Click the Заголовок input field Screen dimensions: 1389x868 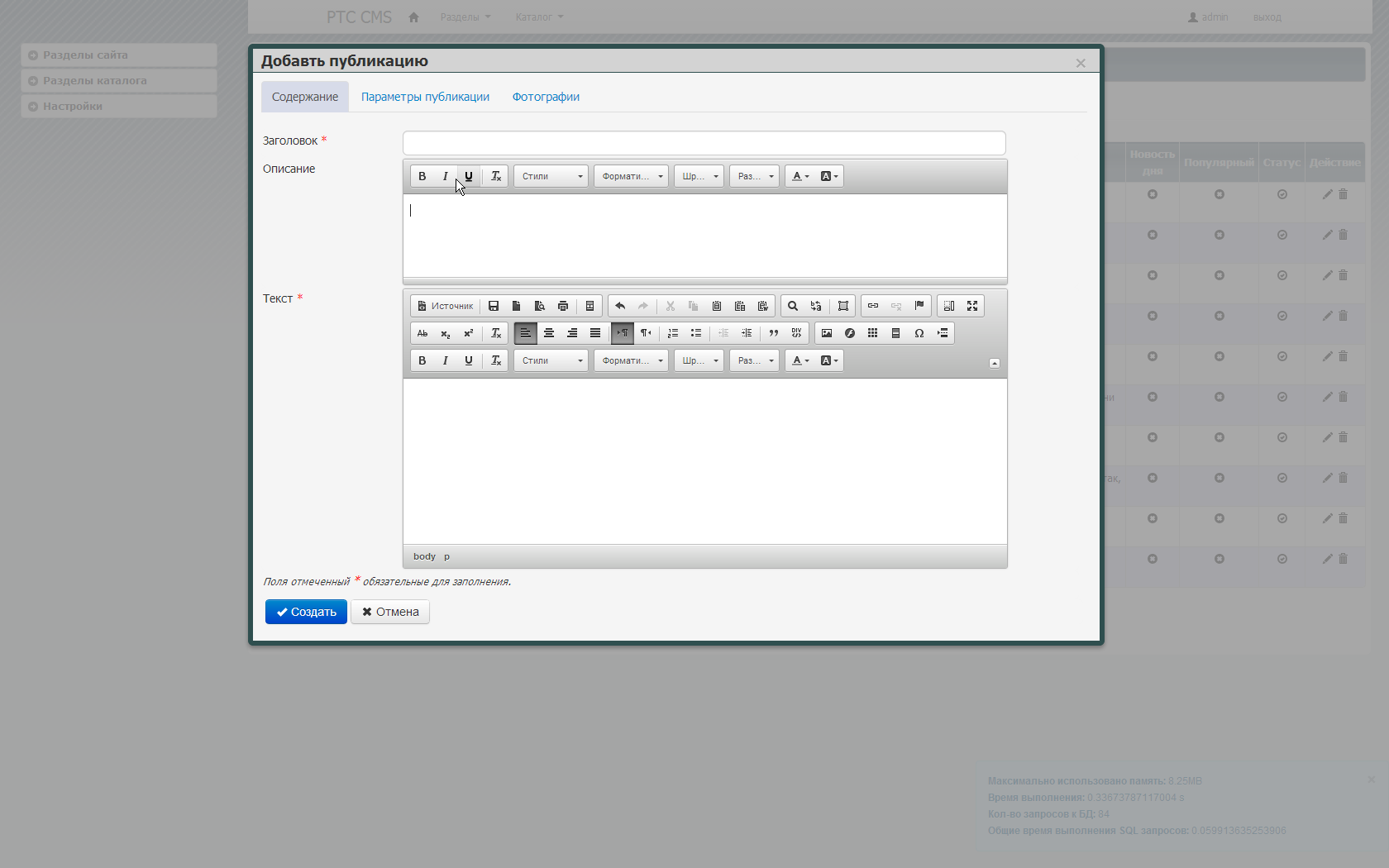click(704, 143)
